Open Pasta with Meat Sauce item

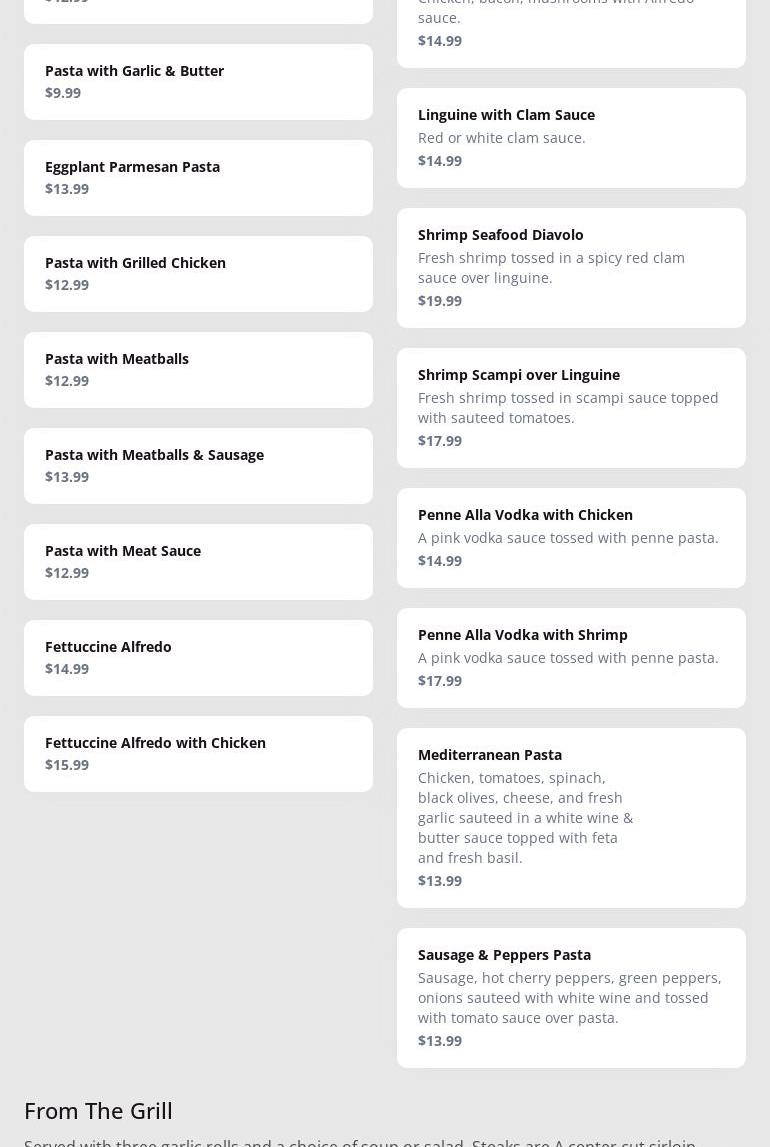coord(198,561)
